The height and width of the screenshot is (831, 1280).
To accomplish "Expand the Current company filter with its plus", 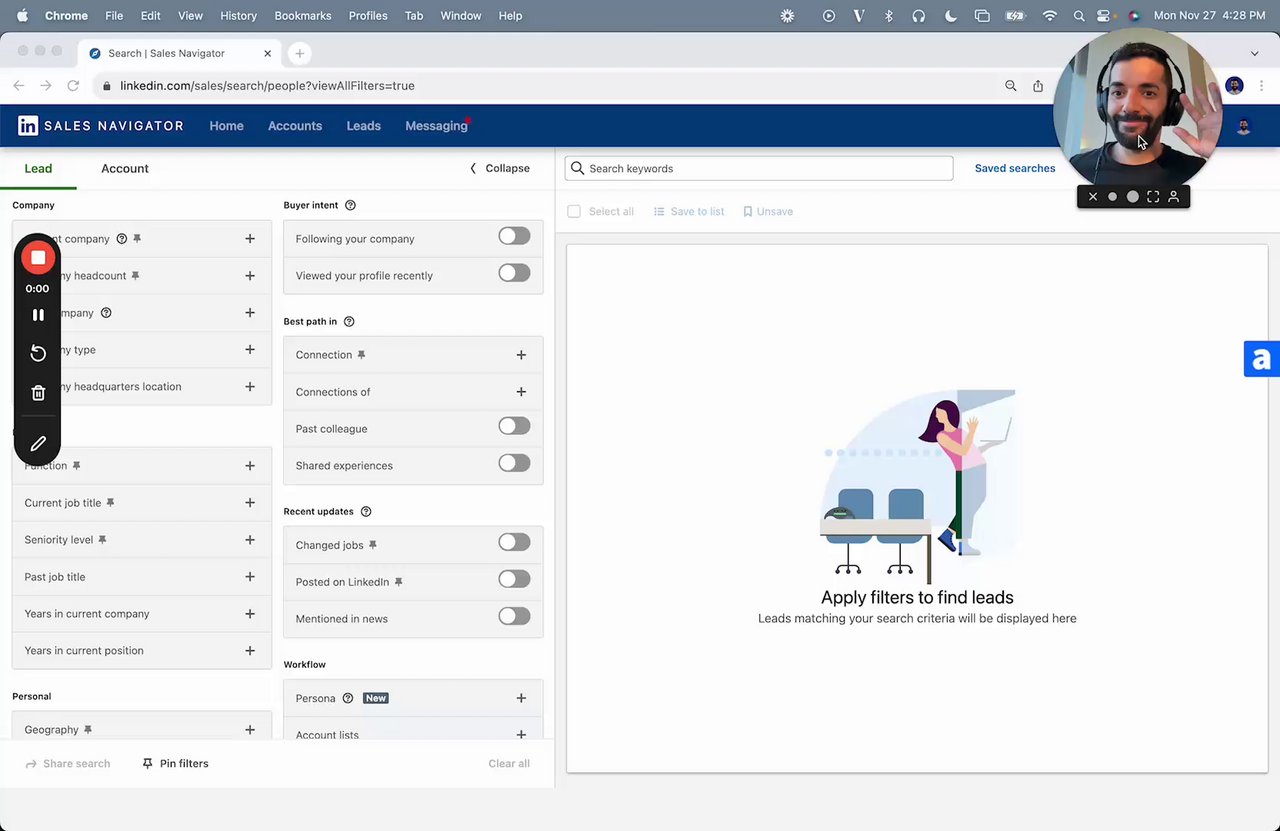I will tap(250, 239).
